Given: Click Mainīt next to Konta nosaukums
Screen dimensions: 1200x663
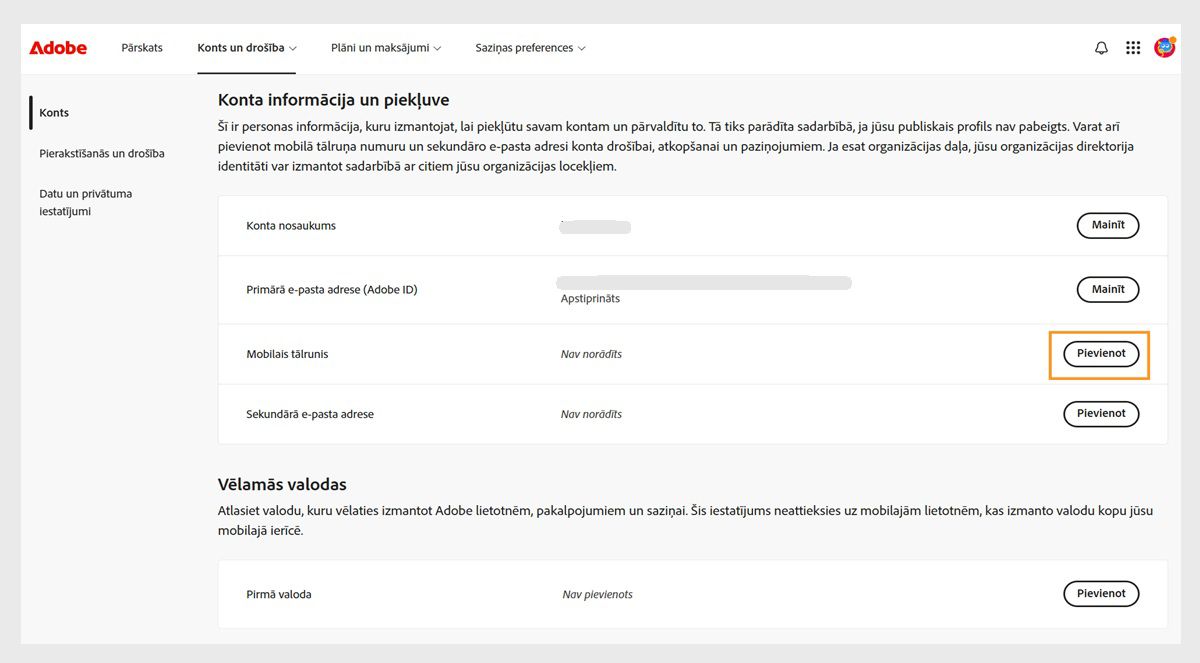Looking at the screenshot, I should [1107, 225].
